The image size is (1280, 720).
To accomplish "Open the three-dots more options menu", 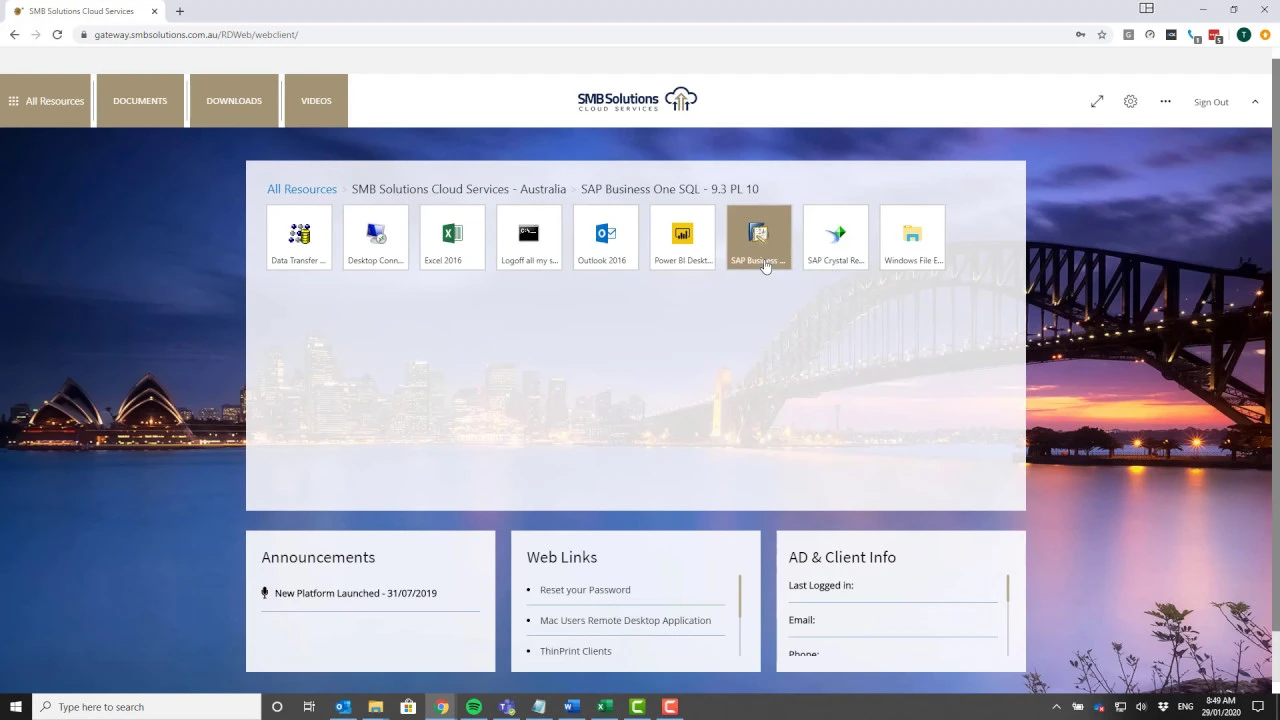I will coord(1165,101).
